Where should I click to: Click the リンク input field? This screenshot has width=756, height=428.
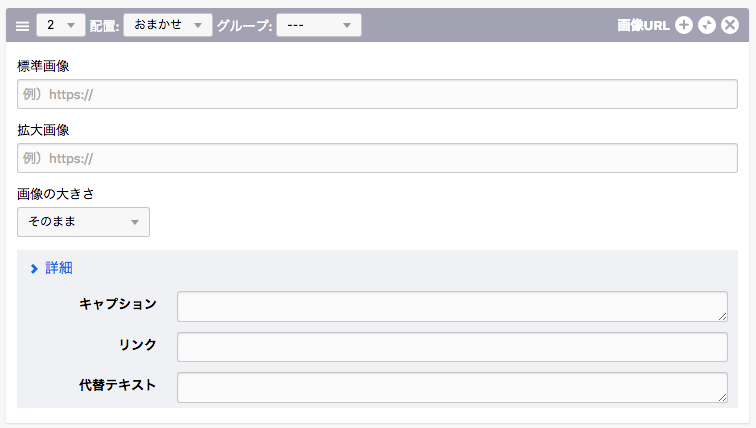(451, 347)
